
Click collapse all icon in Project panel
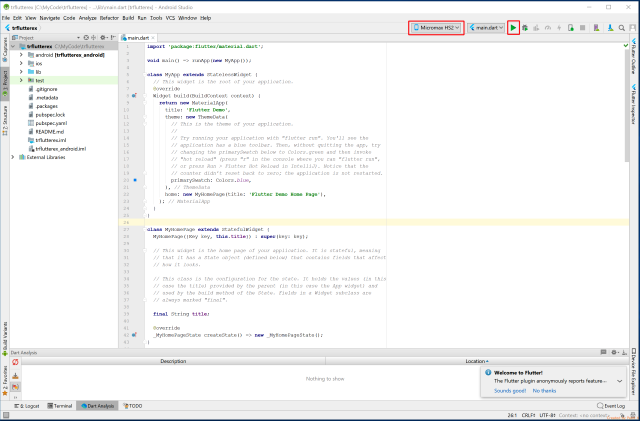[x=94, y=37]
